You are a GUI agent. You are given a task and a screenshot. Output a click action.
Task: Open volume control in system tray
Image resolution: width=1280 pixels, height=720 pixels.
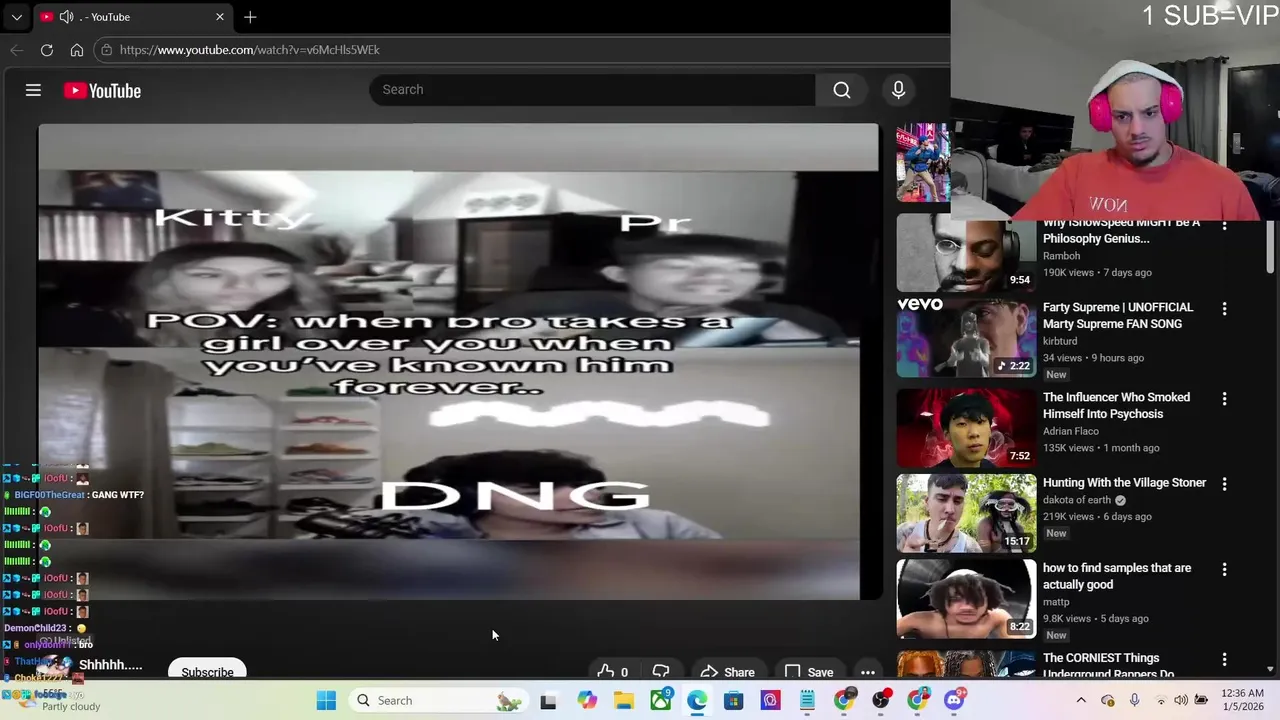click(x=1181, y=700)
